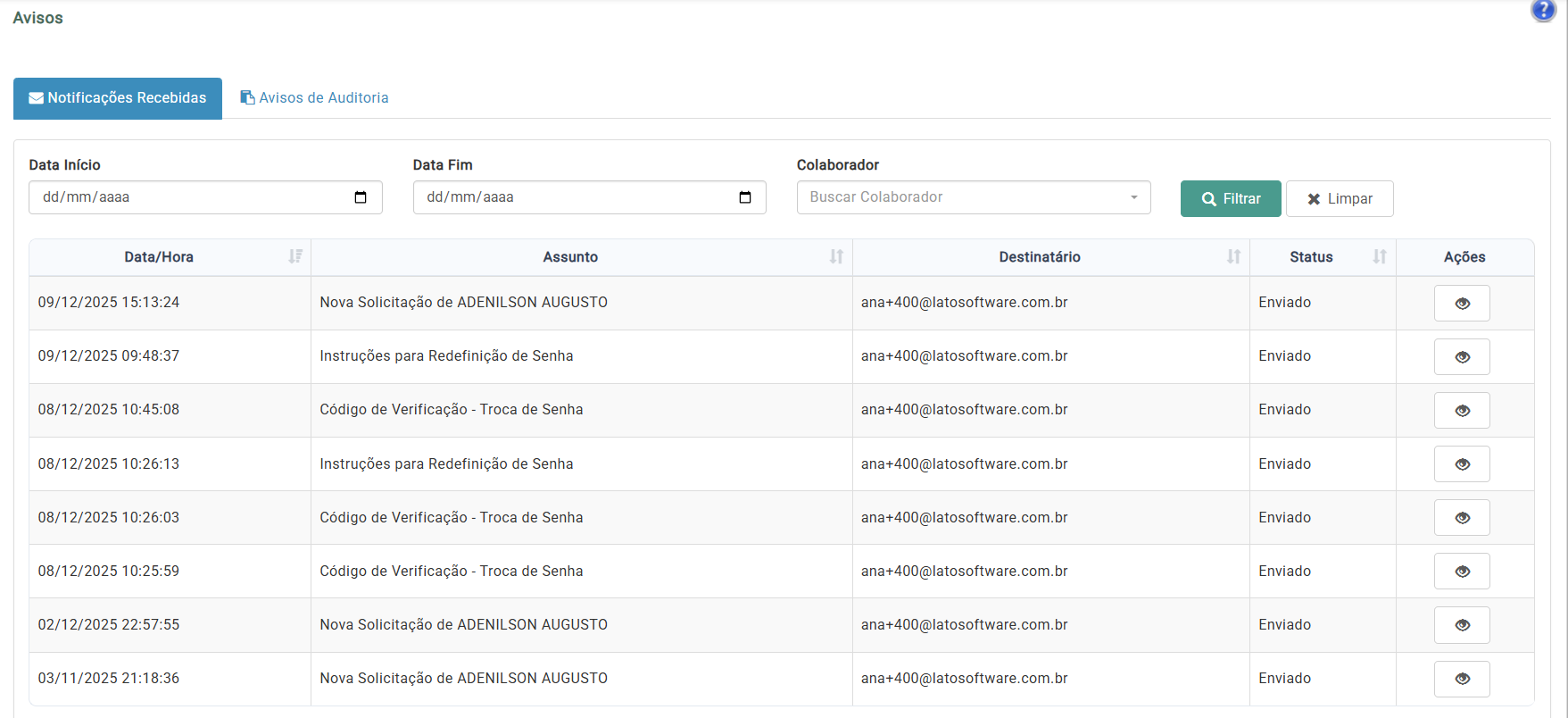
Task: Open calendar picker in Data Fim field
Action: pyautogui.click(x=745, y=197)
